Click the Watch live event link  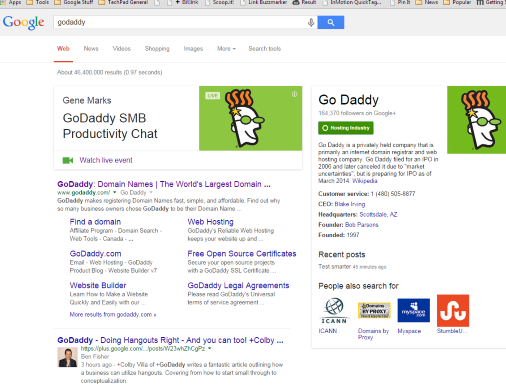tap(106, 160)
